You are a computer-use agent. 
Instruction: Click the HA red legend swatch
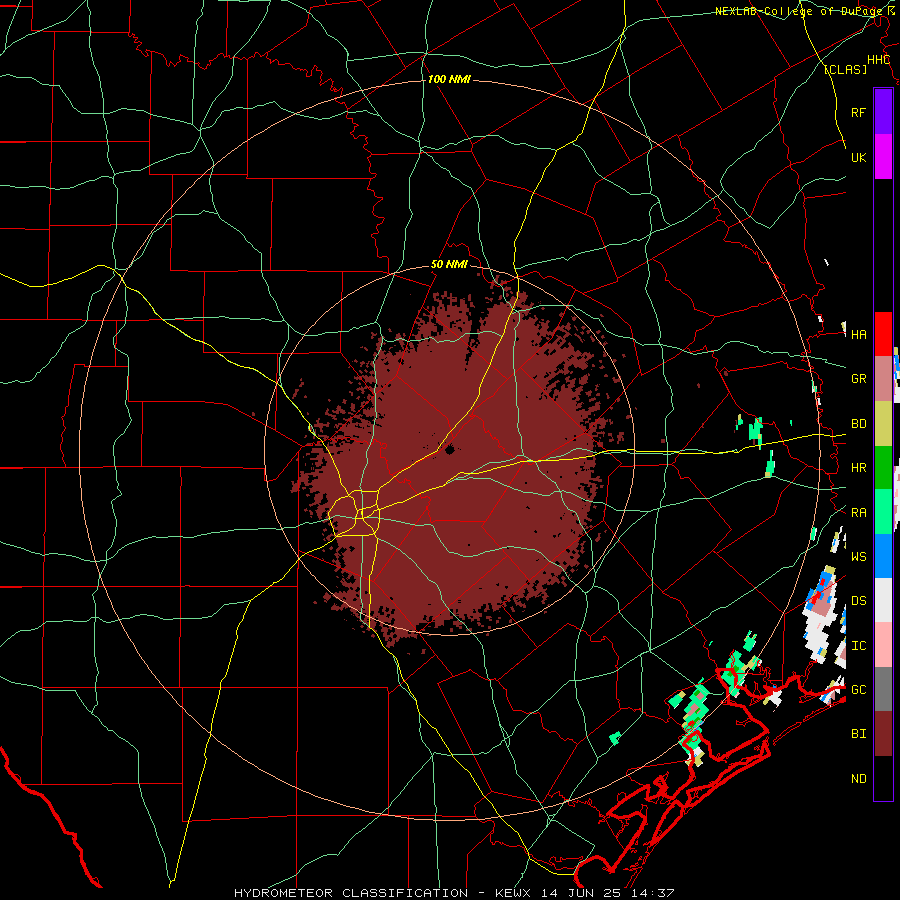point(883,334)
